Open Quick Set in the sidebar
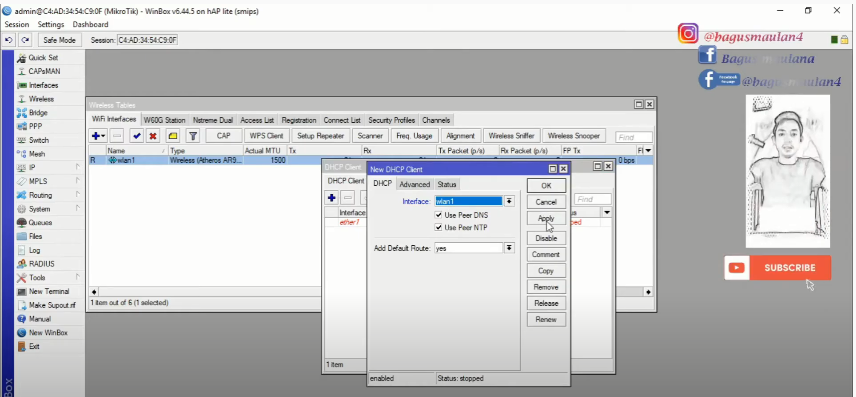Image resolution: width=856 pixels, height=397 pixels. point(43,57)
